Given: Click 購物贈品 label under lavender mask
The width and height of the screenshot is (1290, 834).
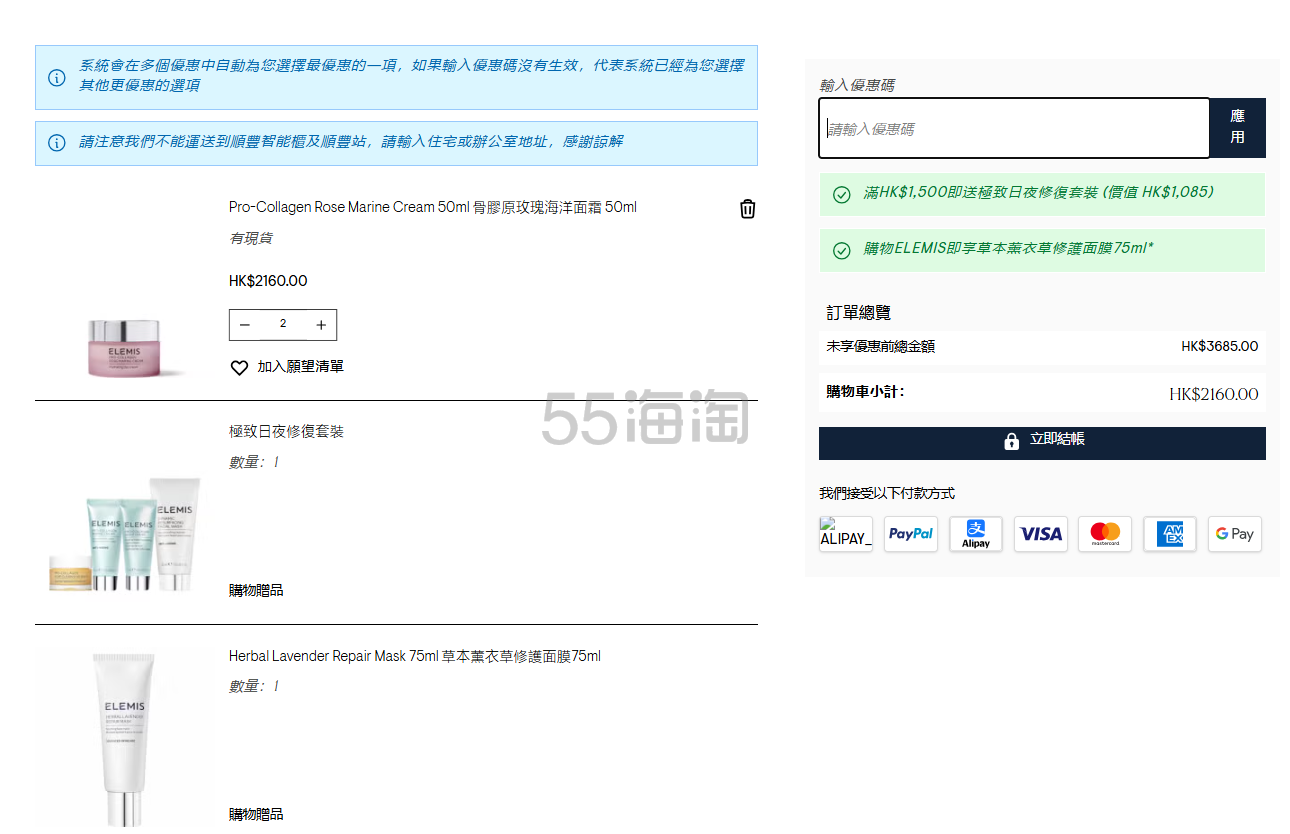Looking at the screenshot, I should [256, 814].
